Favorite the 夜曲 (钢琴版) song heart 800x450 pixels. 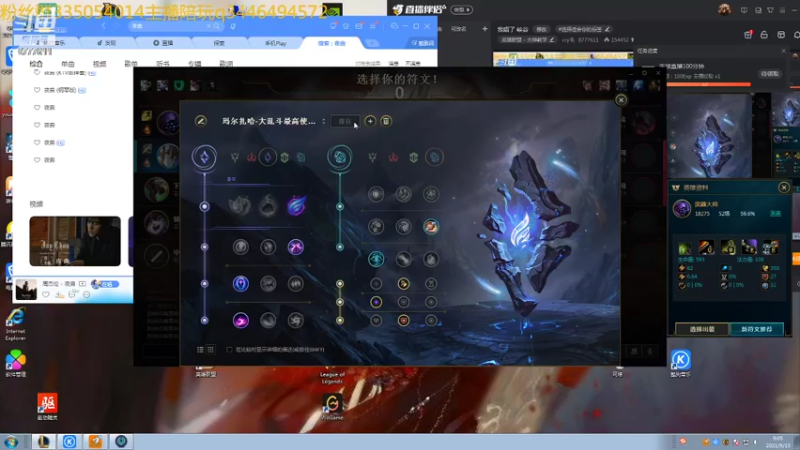(37, 90)
